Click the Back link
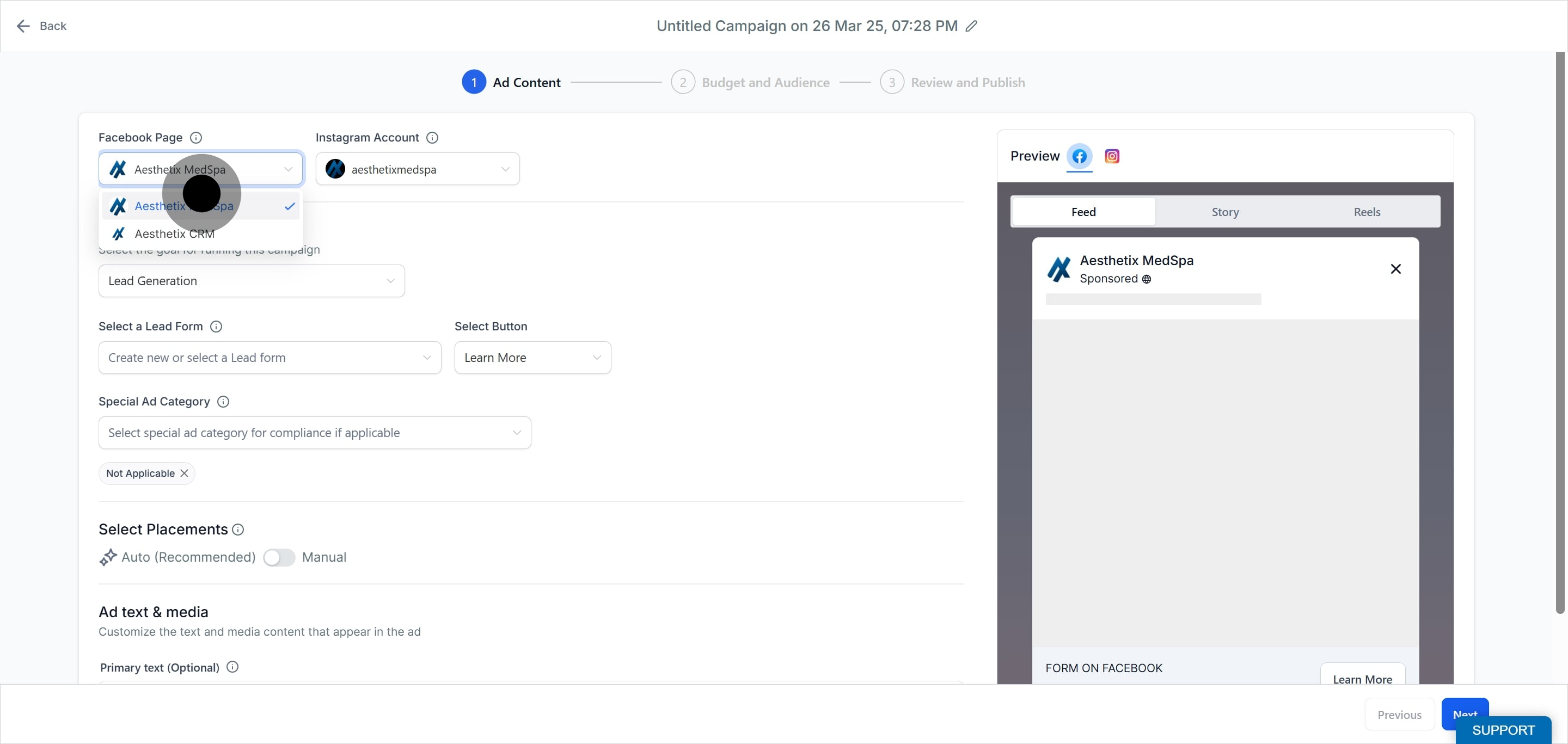The height and width of the screenshot is (744, 1568). click(41, 26)
